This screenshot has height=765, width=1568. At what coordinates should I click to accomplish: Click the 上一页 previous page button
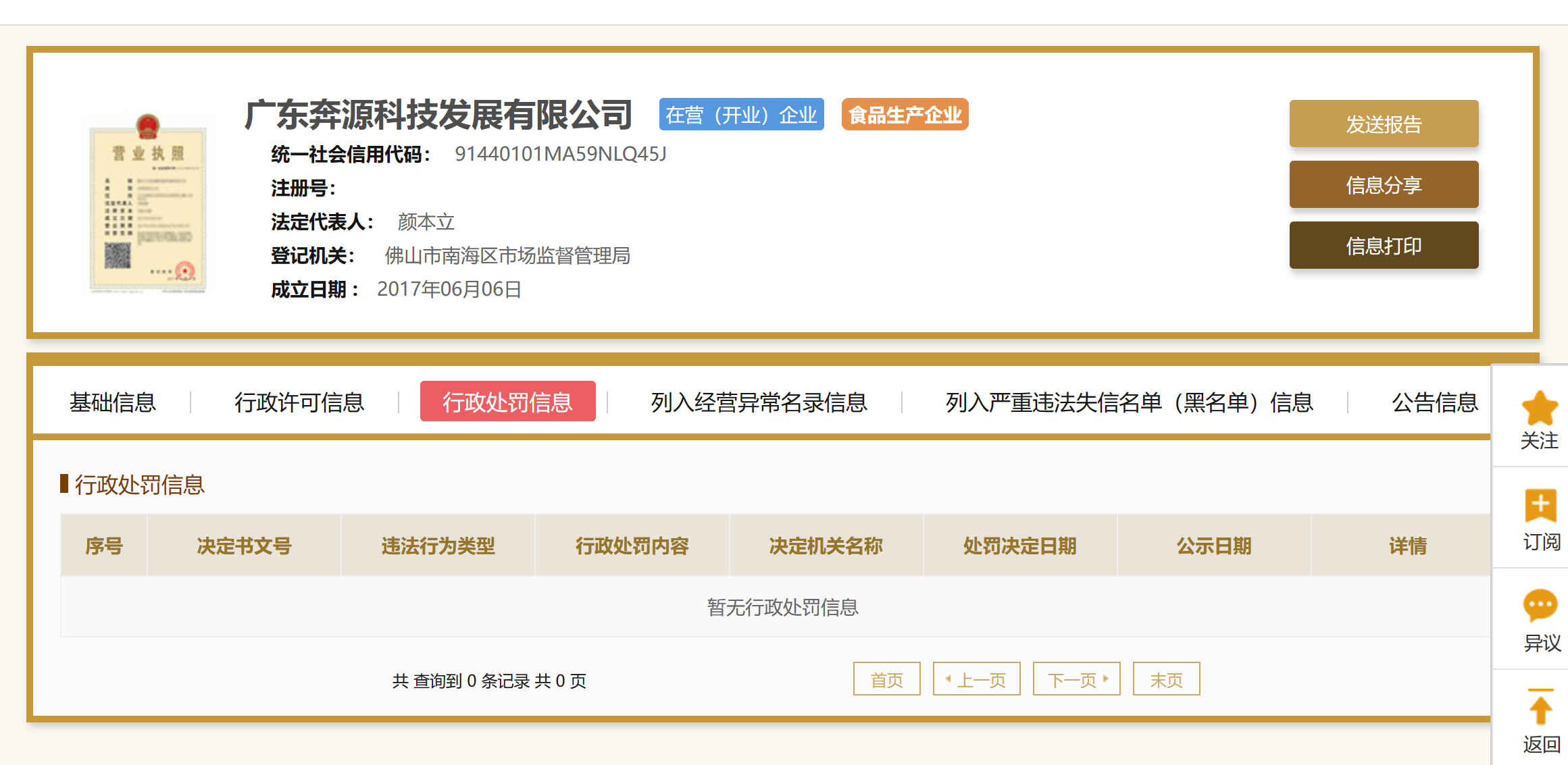pyautogui.click(x=976, y=679)
